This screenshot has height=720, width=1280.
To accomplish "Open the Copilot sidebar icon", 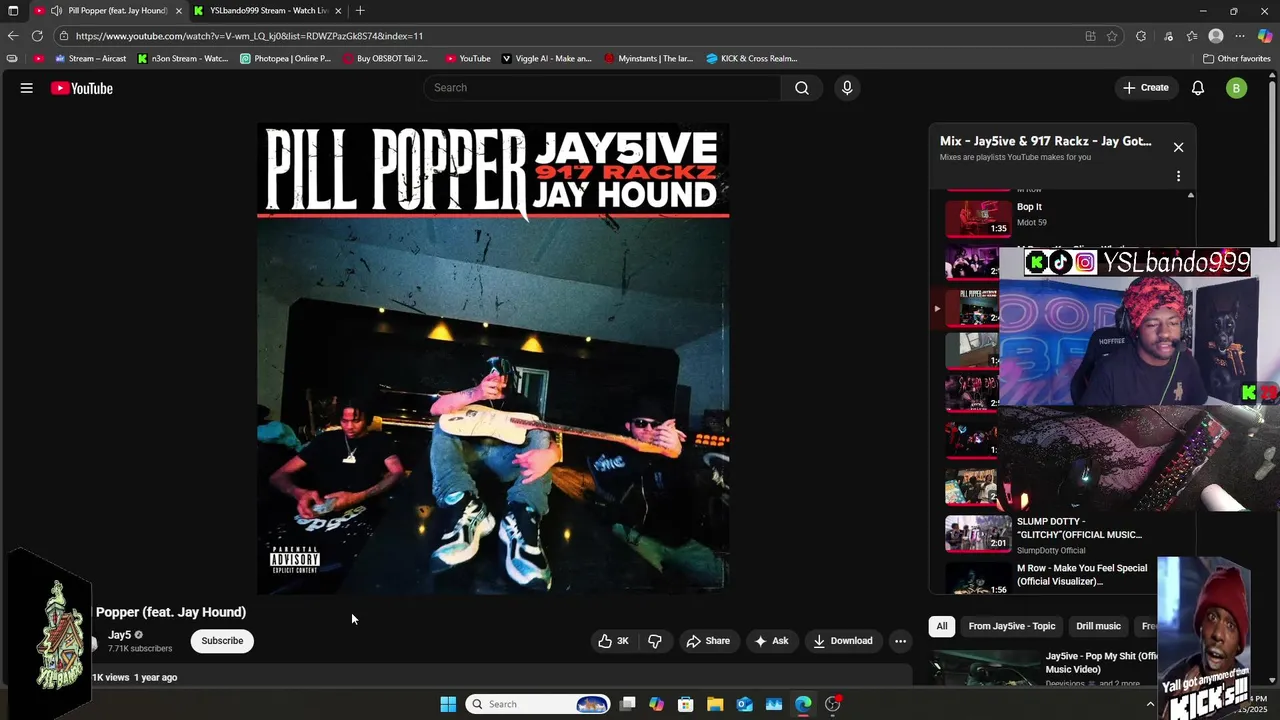I will pyautogui.click(x=1265, y=36).
